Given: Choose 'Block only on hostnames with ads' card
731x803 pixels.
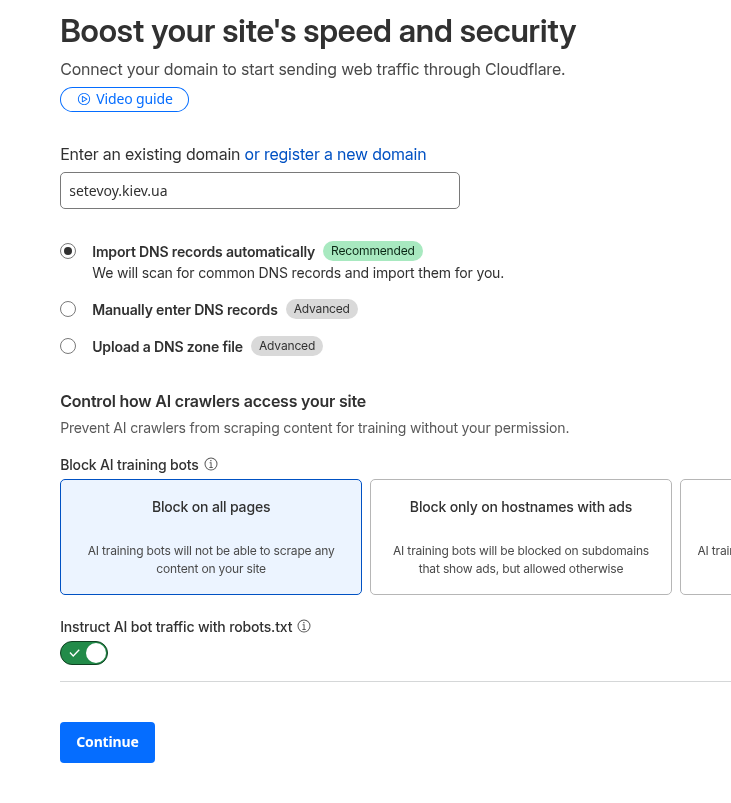Looking at the screenshot, I should click(x=520, y=537).
